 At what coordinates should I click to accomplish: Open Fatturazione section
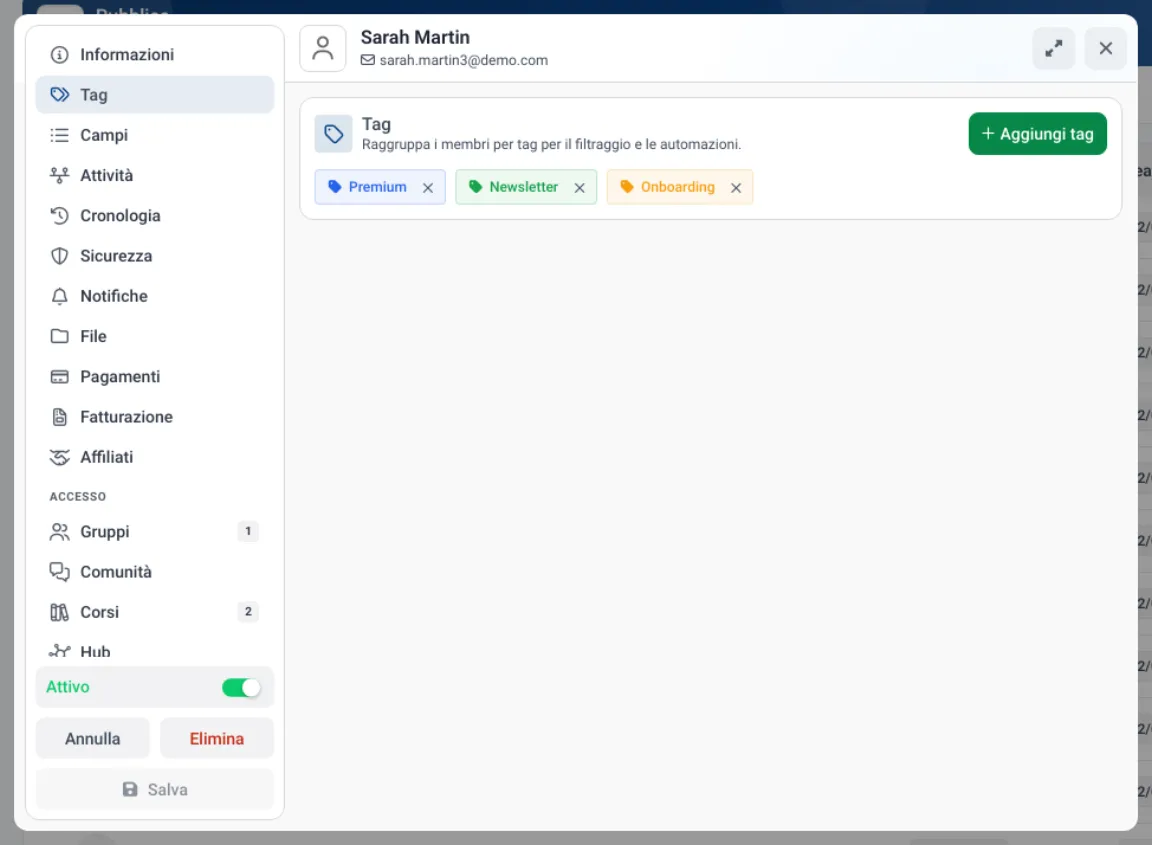(154, 417)
